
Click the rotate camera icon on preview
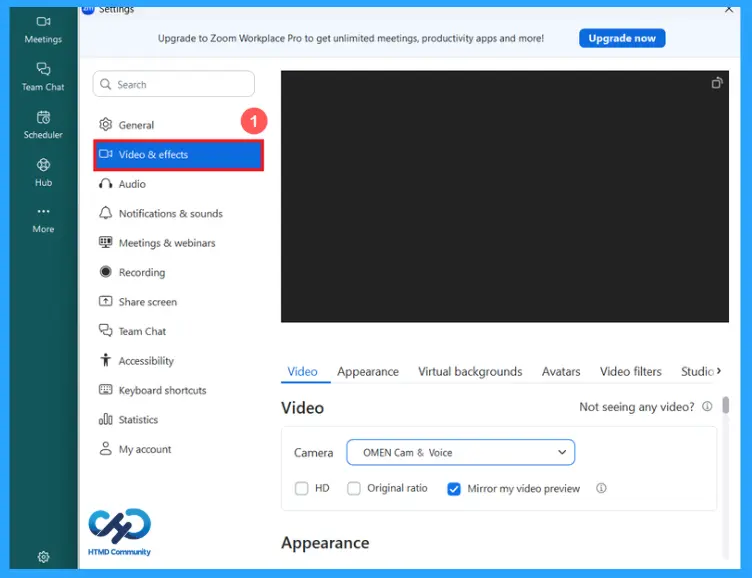pos(717,83)
